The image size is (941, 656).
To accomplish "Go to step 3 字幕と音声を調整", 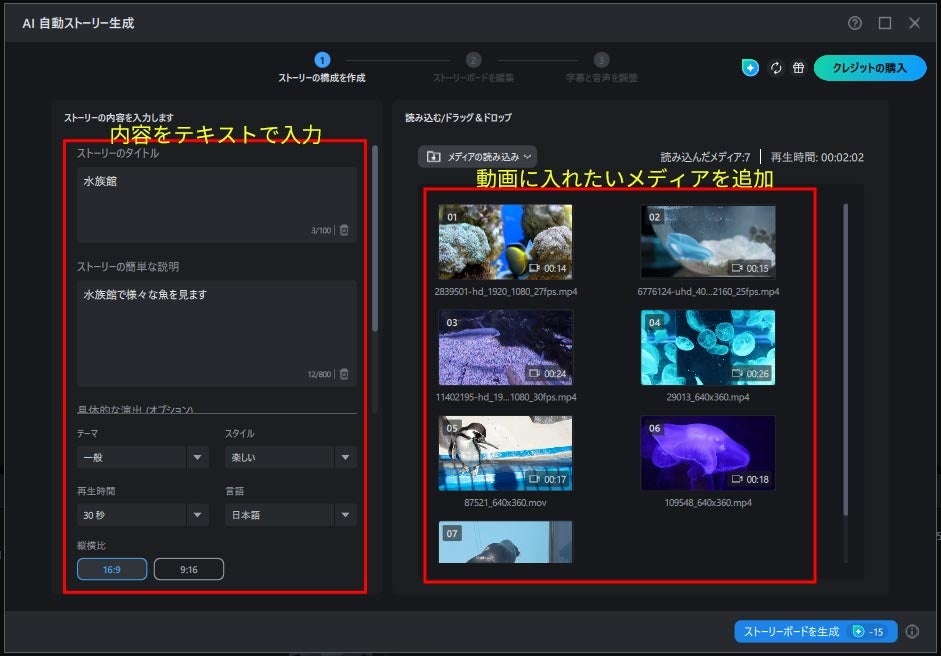I will point(601,61).
